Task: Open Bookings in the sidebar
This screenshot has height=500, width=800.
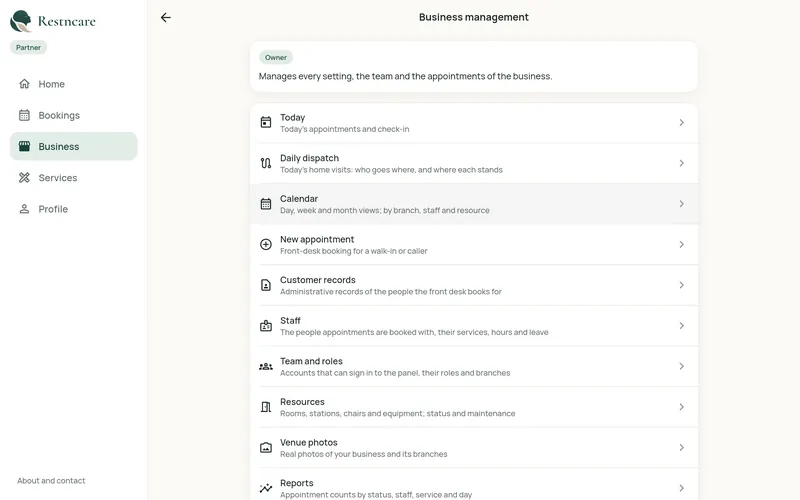Action: 73,115
